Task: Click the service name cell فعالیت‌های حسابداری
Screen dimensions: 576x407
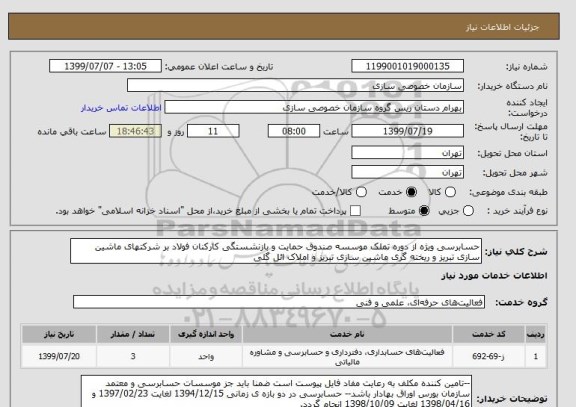Action: coord(347,356)
